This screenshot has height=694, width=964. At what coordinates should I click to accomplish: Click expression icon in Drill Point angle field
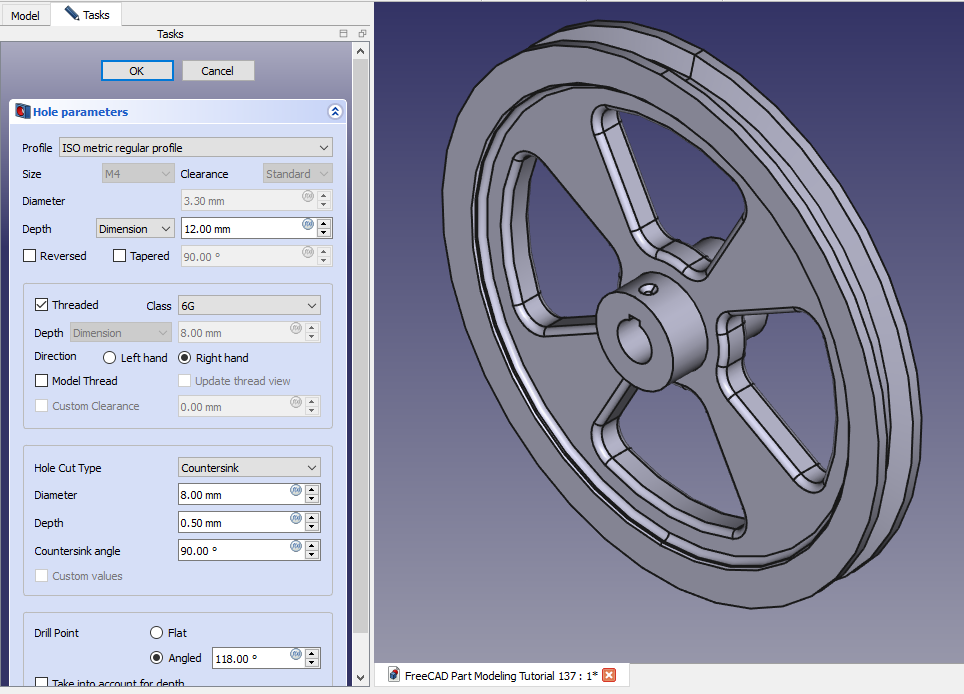click(x=296, y=654)
